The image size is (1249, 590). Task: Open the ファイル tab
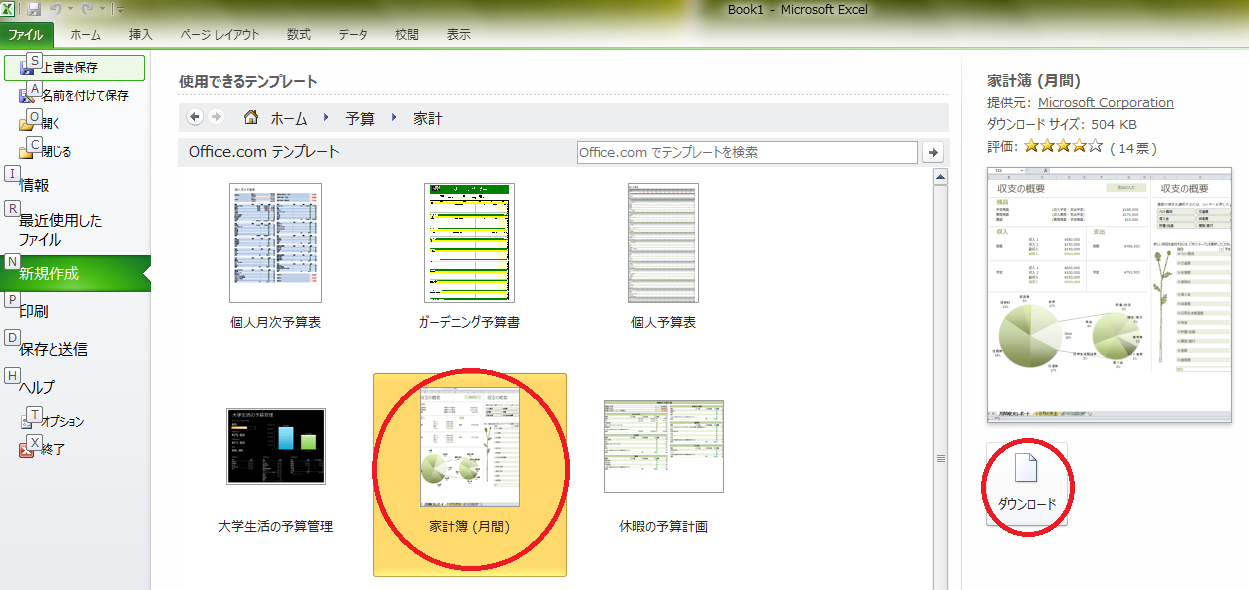coord(26,34)
